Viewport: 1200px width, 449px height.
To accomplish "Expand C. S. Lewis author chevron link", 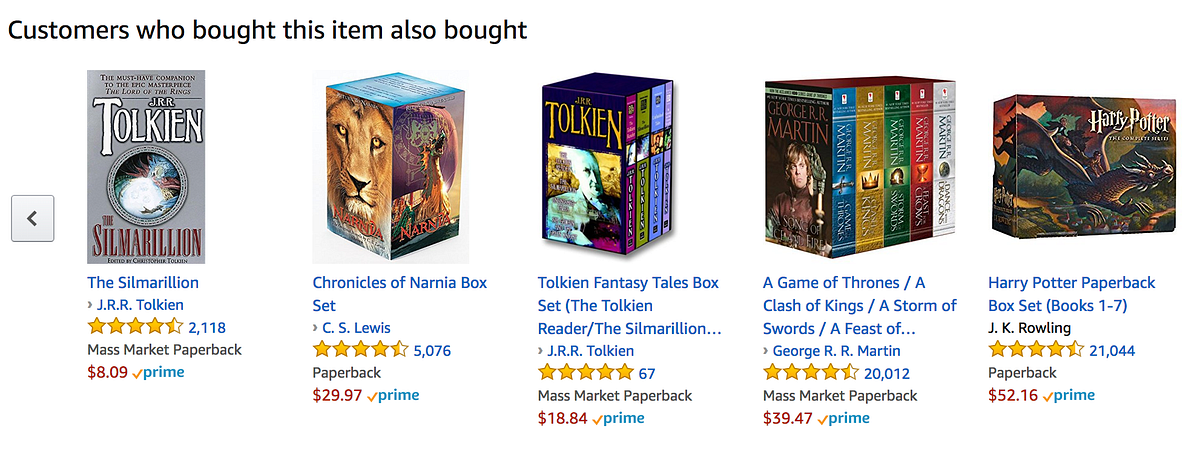I will [351, 328].
